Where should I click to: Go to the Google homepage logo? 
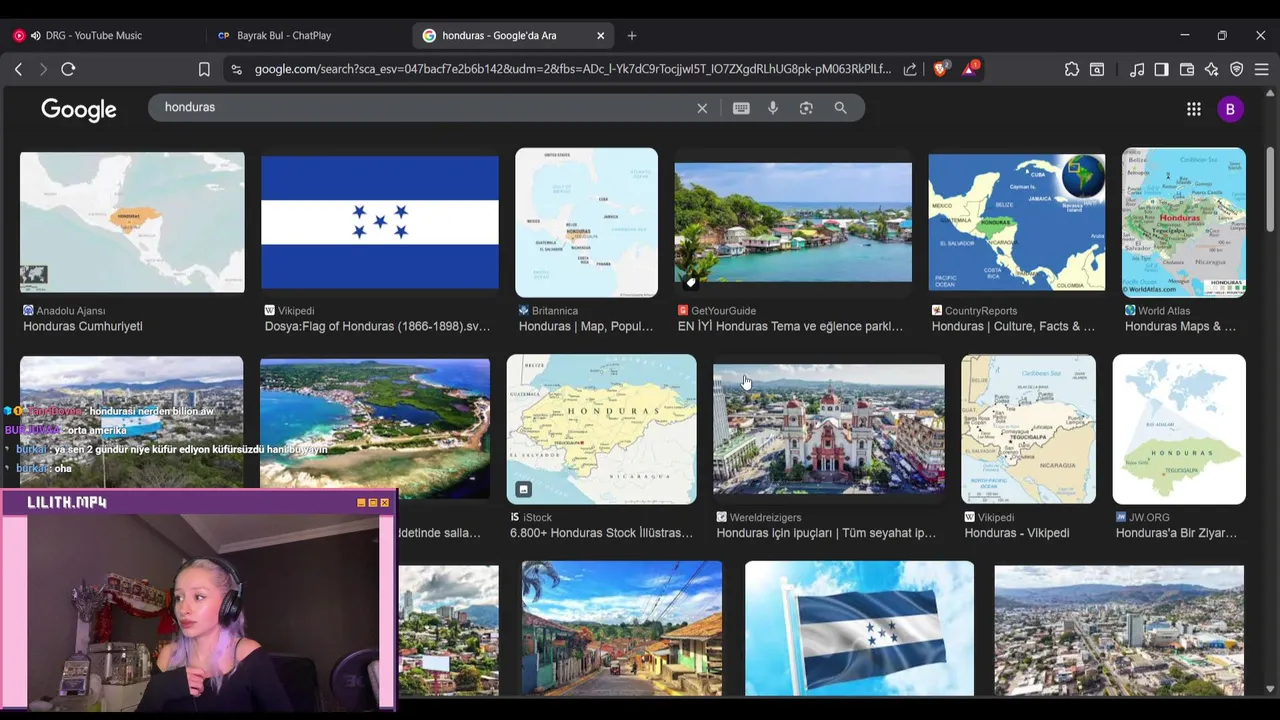tap(79, 109)
